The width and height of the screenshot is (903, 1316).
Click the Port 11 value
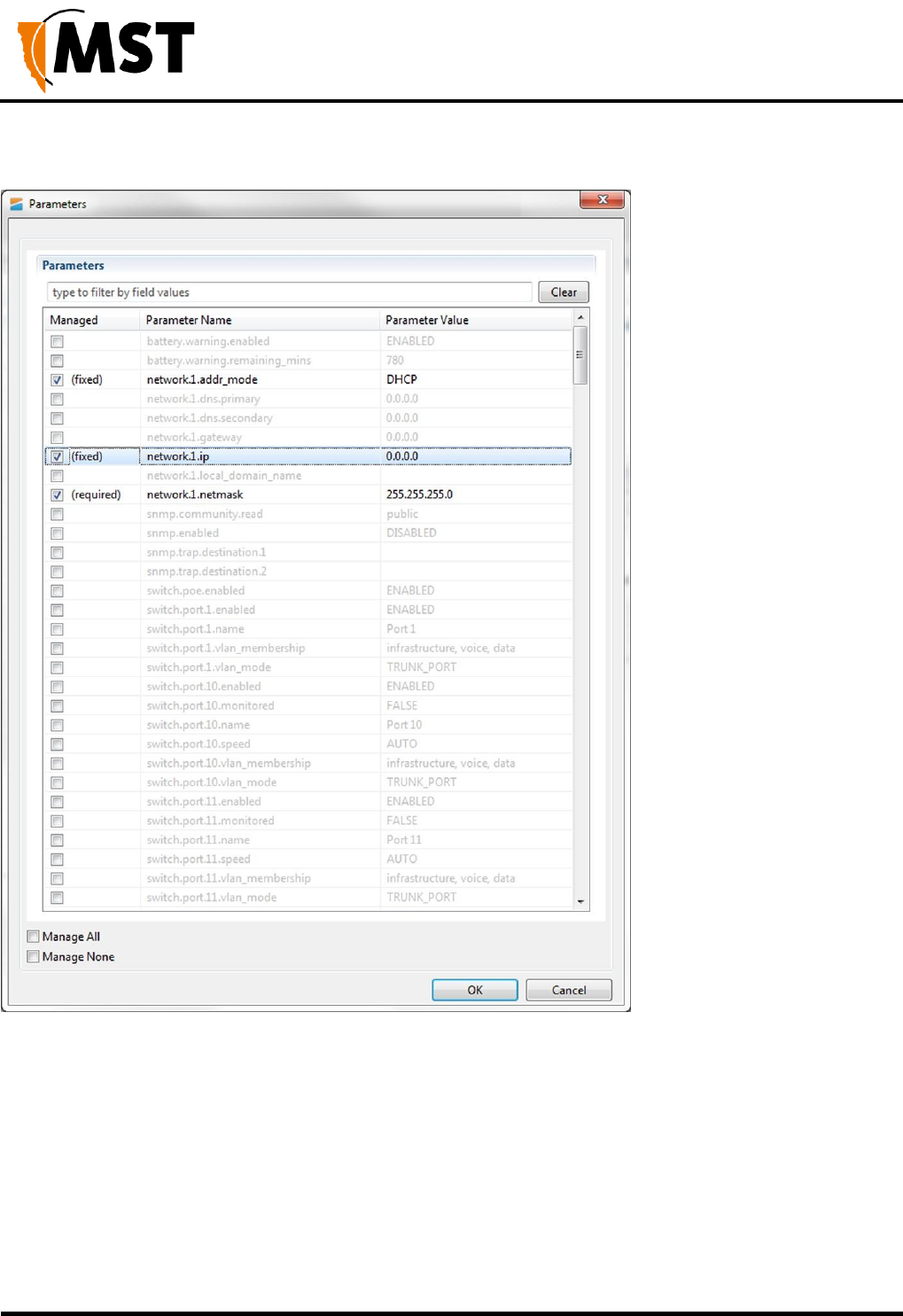(404, 840)
